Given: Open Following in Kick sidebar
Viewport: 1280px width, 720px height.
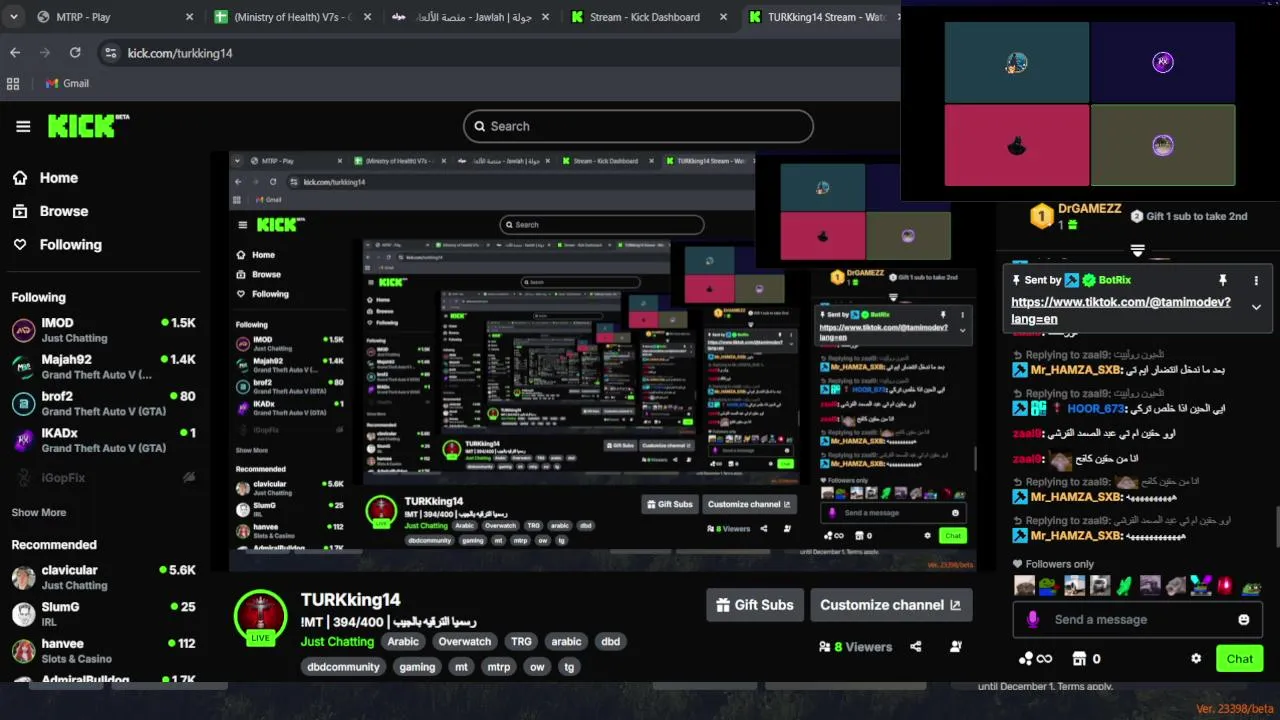Looking at the screenshot, I should point(57,244).
